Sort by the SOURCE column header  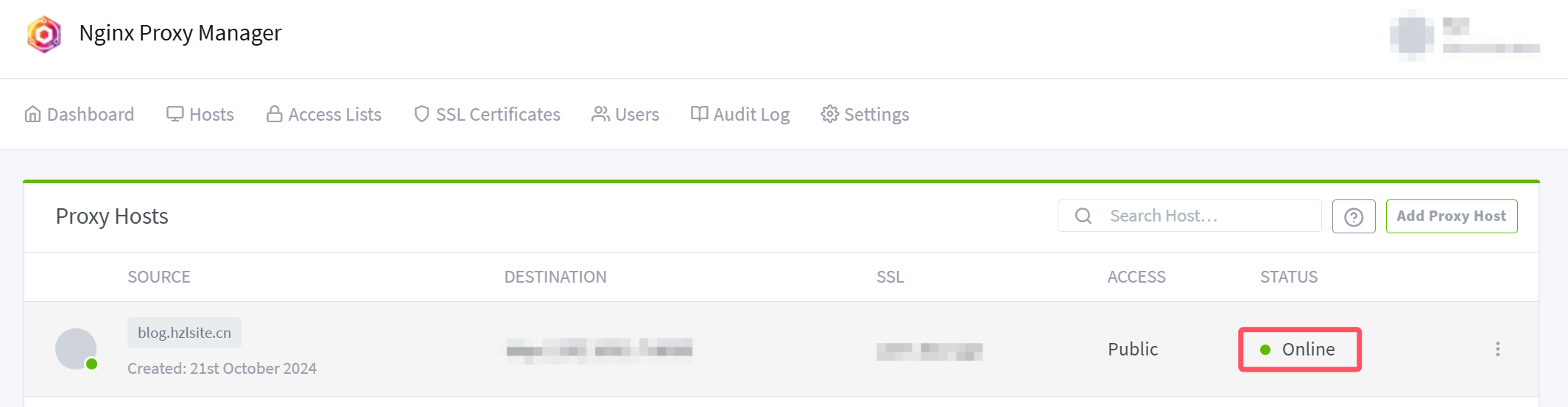click(x=159, y=277)
